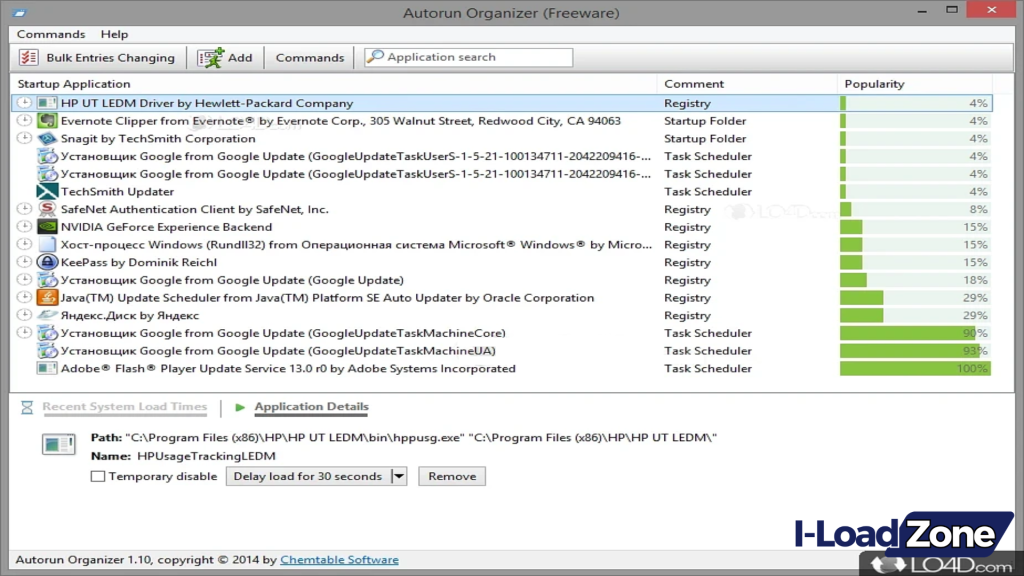1024x576 pixels.
Task: Click the Add toolbar button
Action: 225,57
